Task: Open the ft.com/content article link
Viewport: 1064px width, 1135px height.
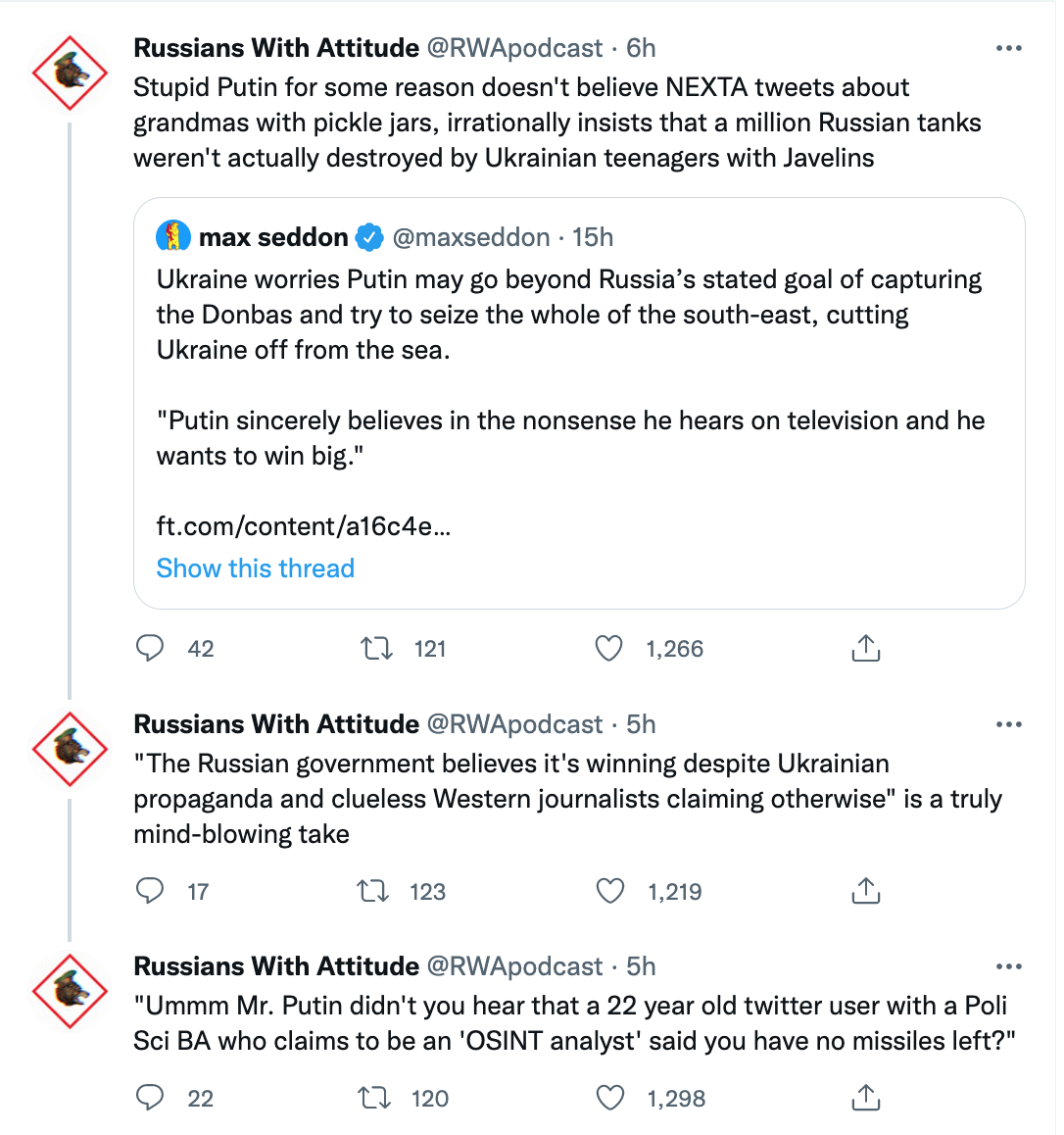Action: pyautogui.click(x=304, y=526)
